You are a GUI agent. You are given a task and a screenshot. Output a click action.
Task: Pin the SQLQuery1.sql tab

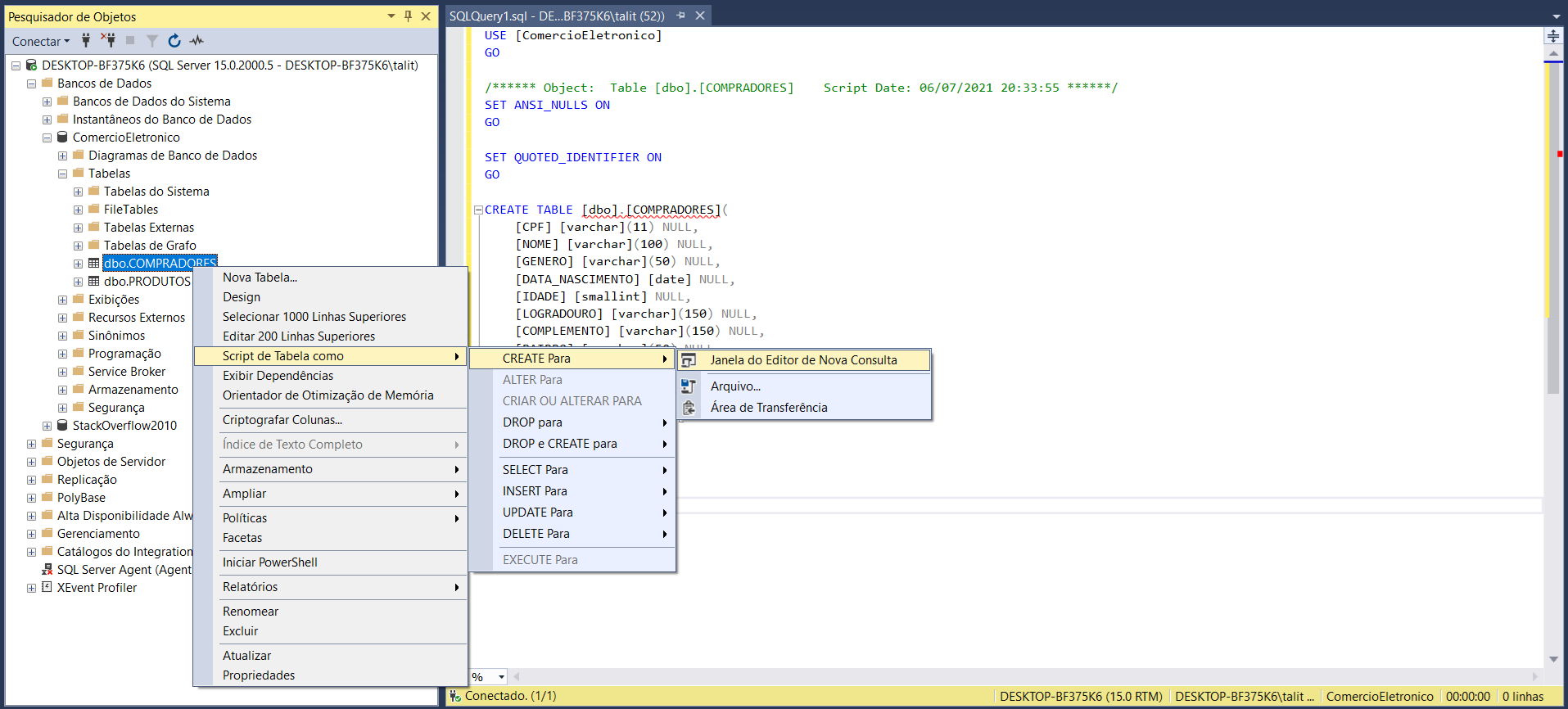click(680, 16)
